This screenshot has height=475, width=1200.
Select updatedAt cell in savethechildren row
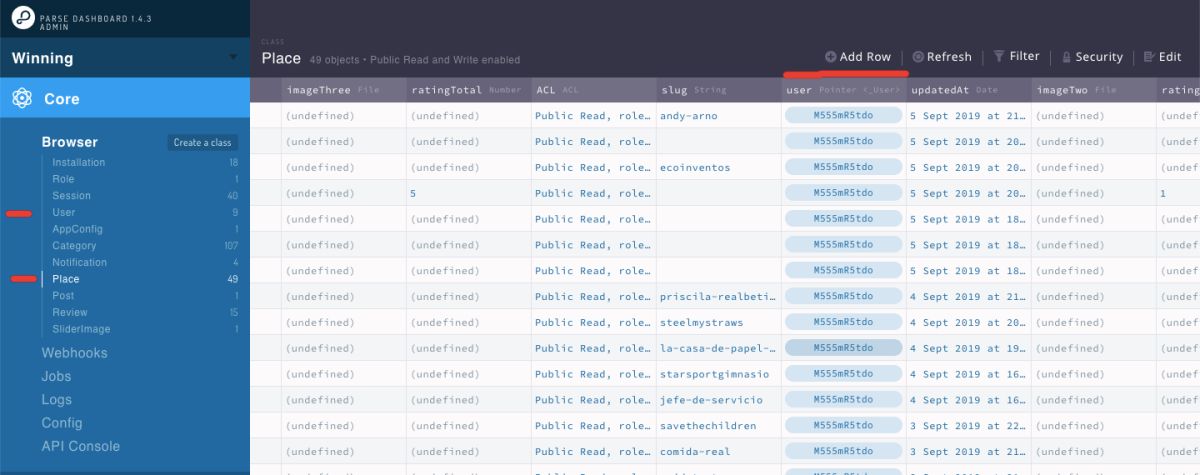[x=969, y=426]
